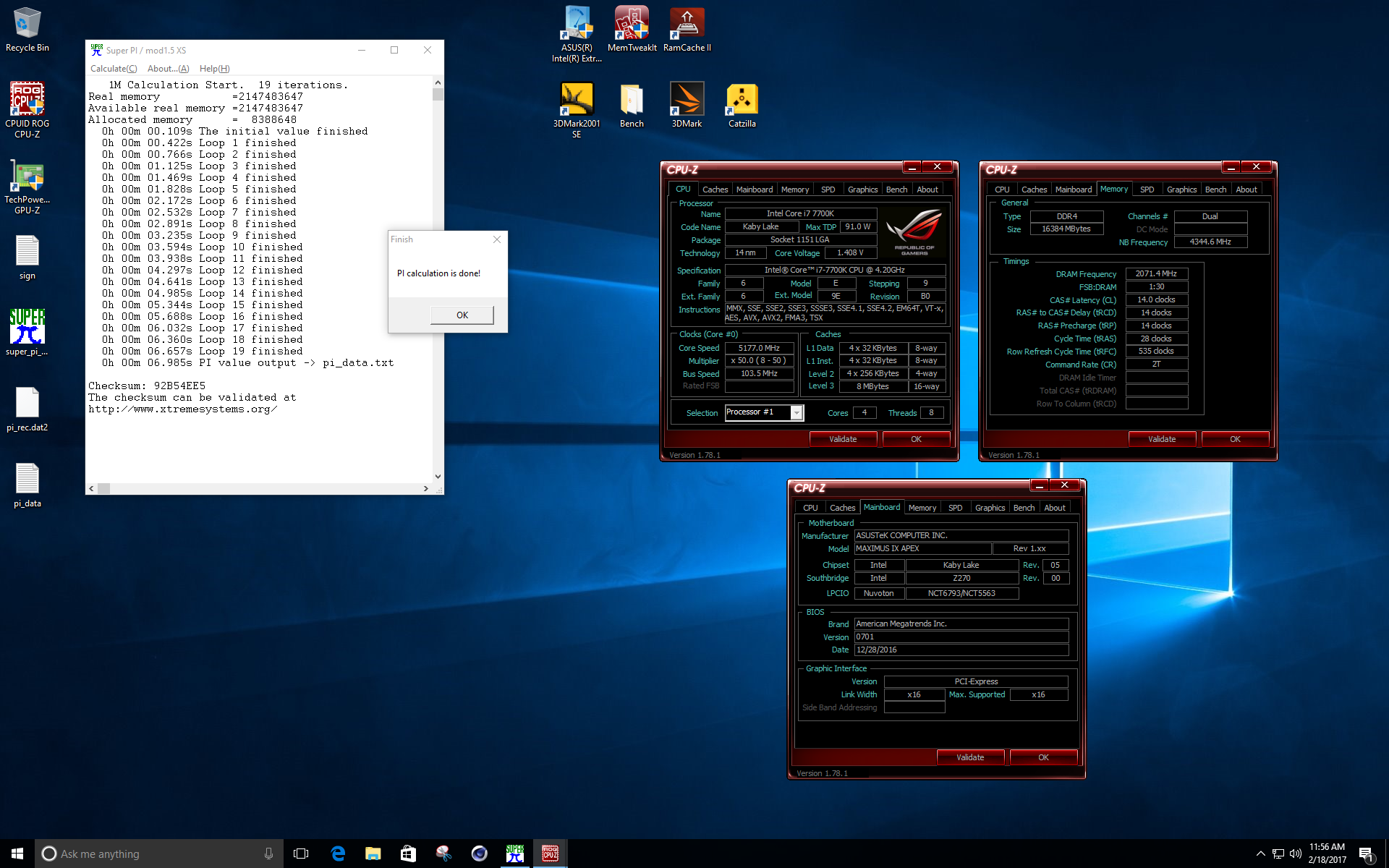Open Task View in taskbar
The width and height of the screenshot is (1389, 868).
[x=301, y=854]
